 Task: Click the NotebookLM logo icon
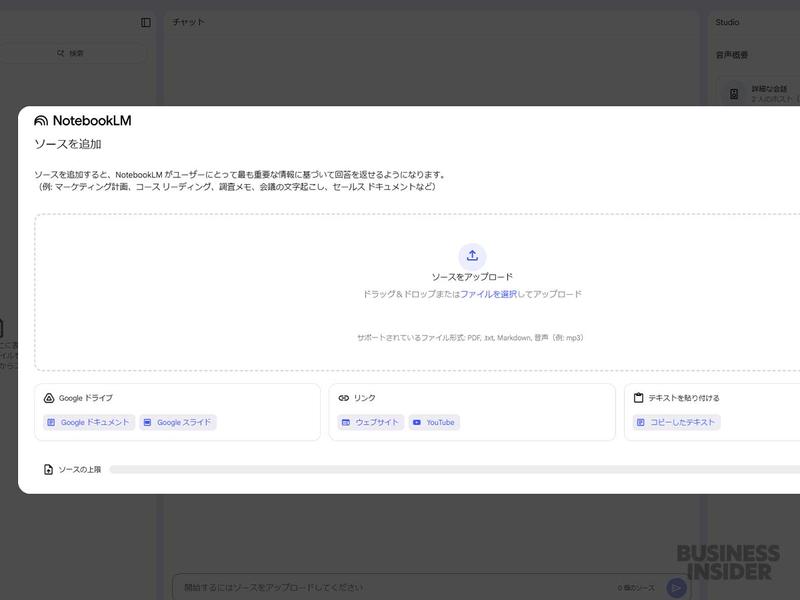(x=41, y=120)
